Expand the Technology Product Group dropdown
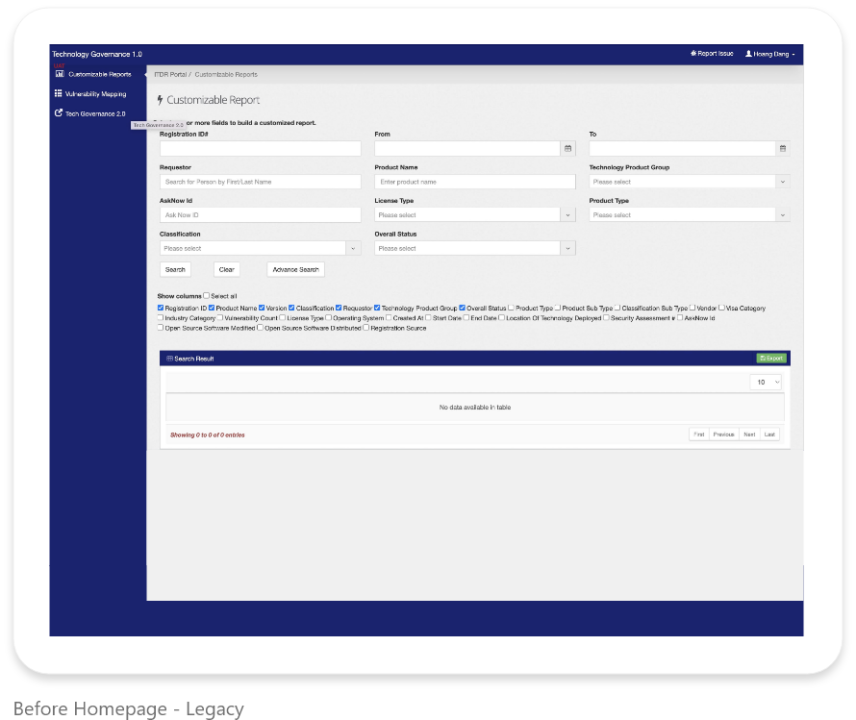 point(689,182)
